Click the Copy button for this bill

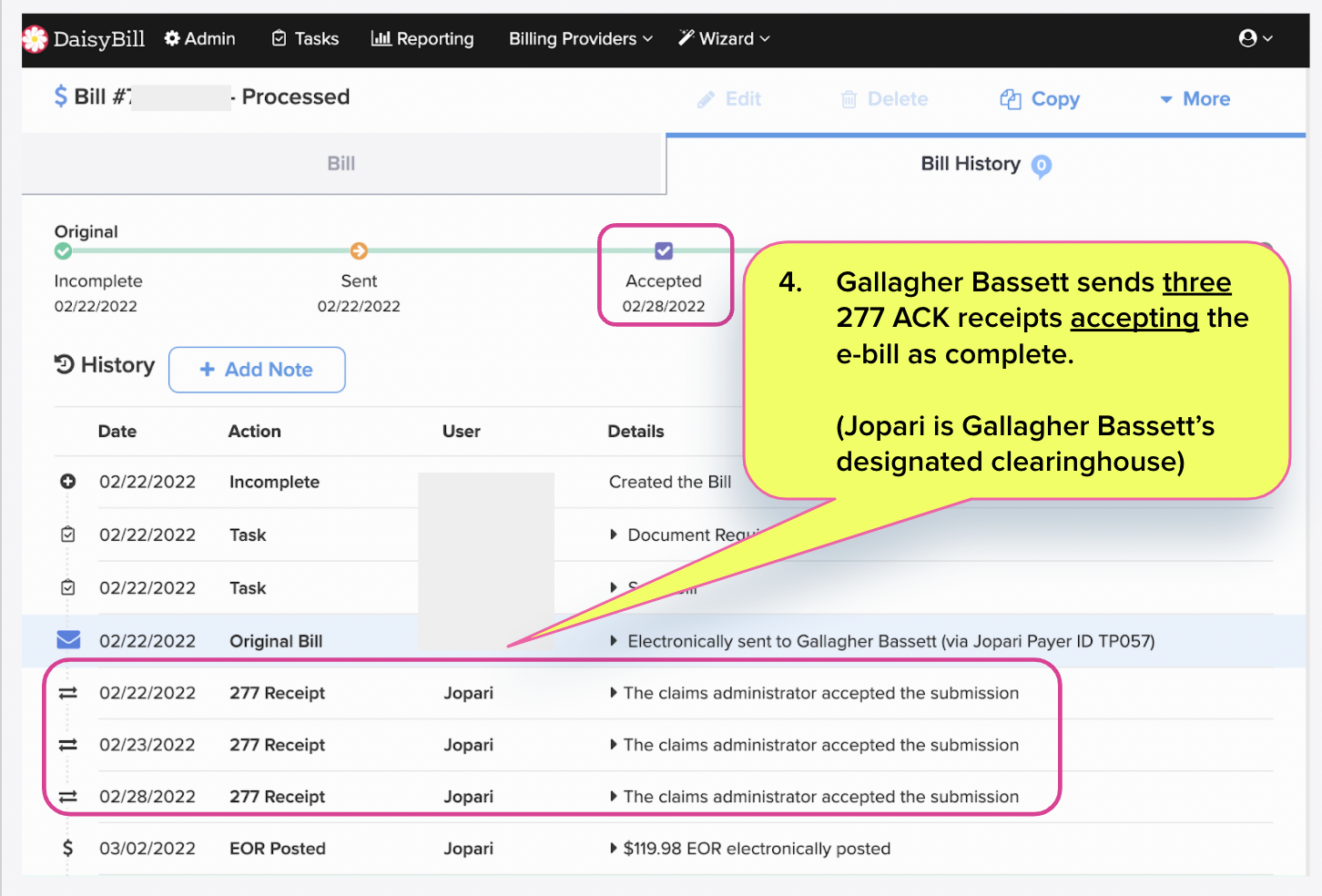coord(1039,99)
